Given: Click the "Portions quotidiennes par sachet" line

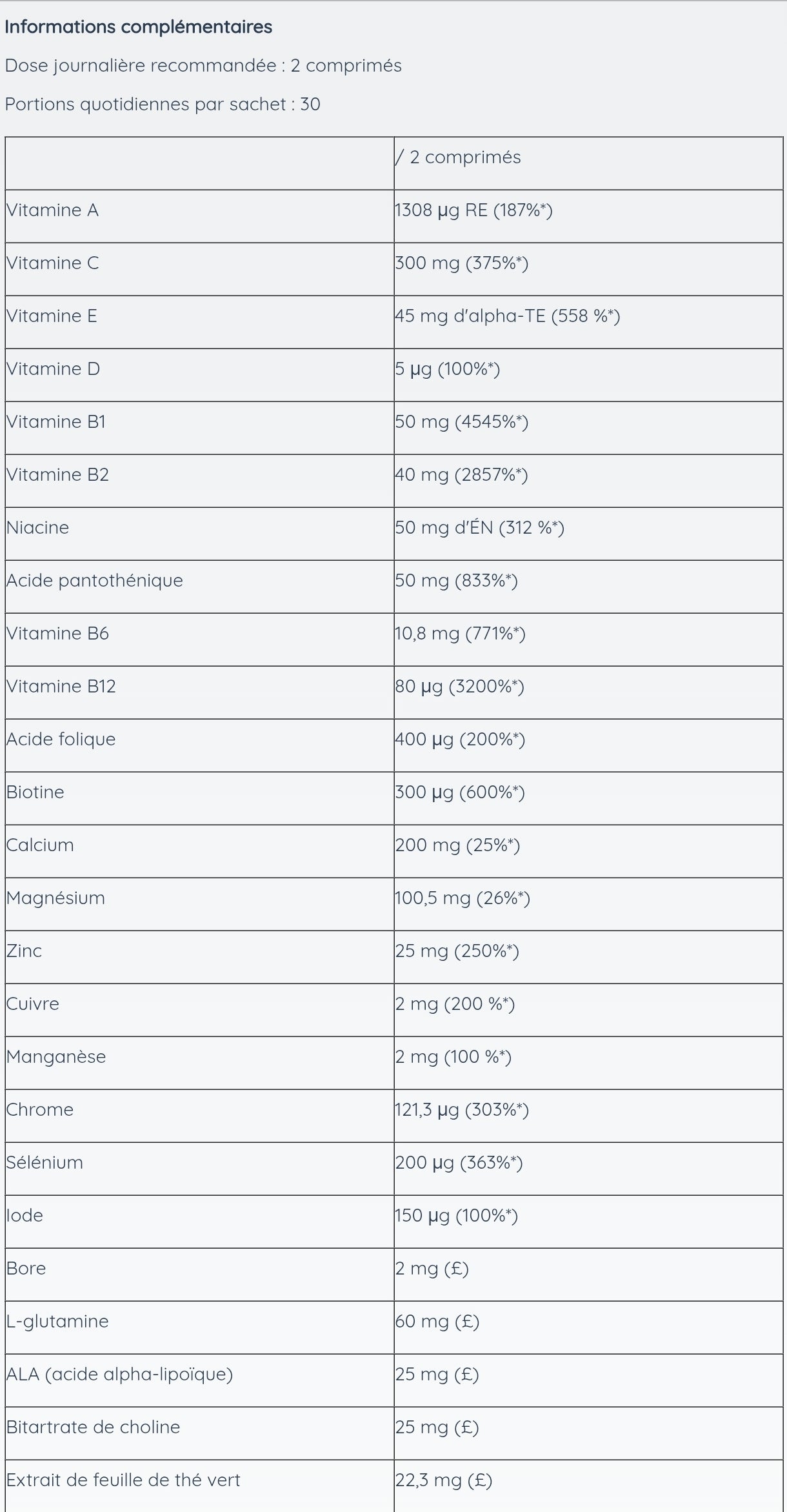Looking at the screenshot, I should click(x=163, y=105).
